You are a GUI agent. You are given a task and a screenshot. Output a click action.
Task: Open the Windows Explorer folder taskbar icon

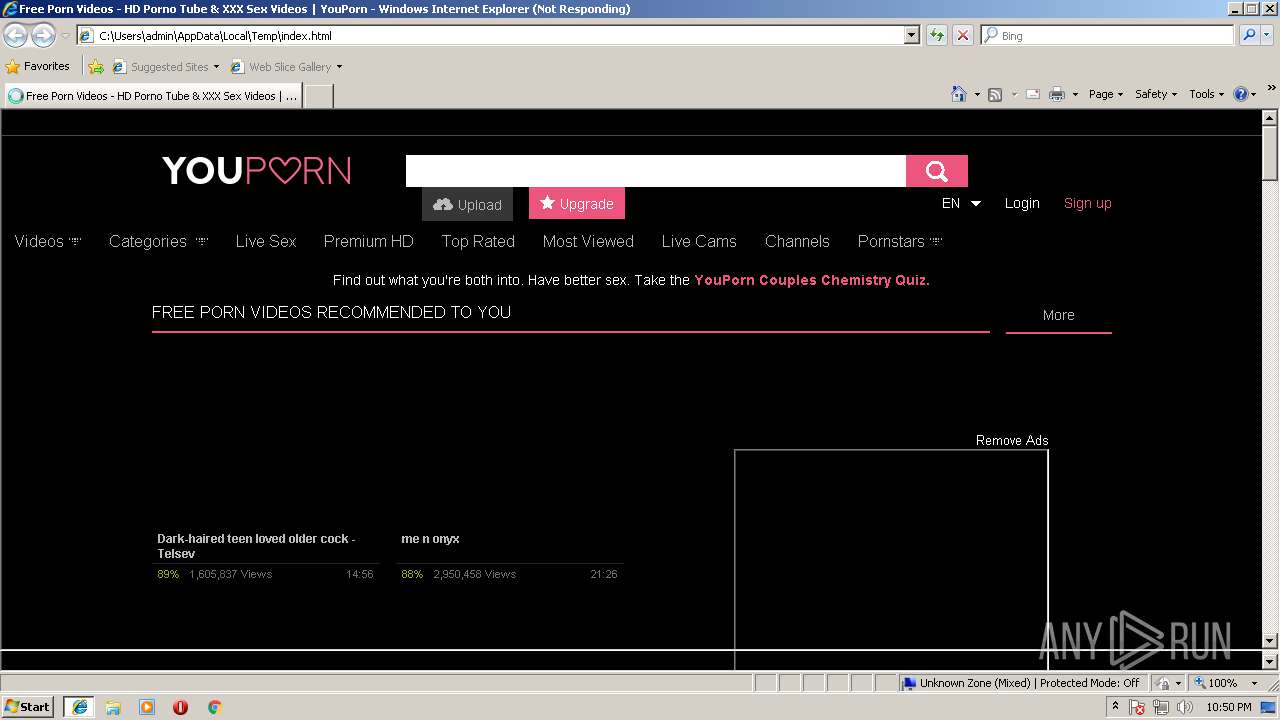tap(113, 707)
